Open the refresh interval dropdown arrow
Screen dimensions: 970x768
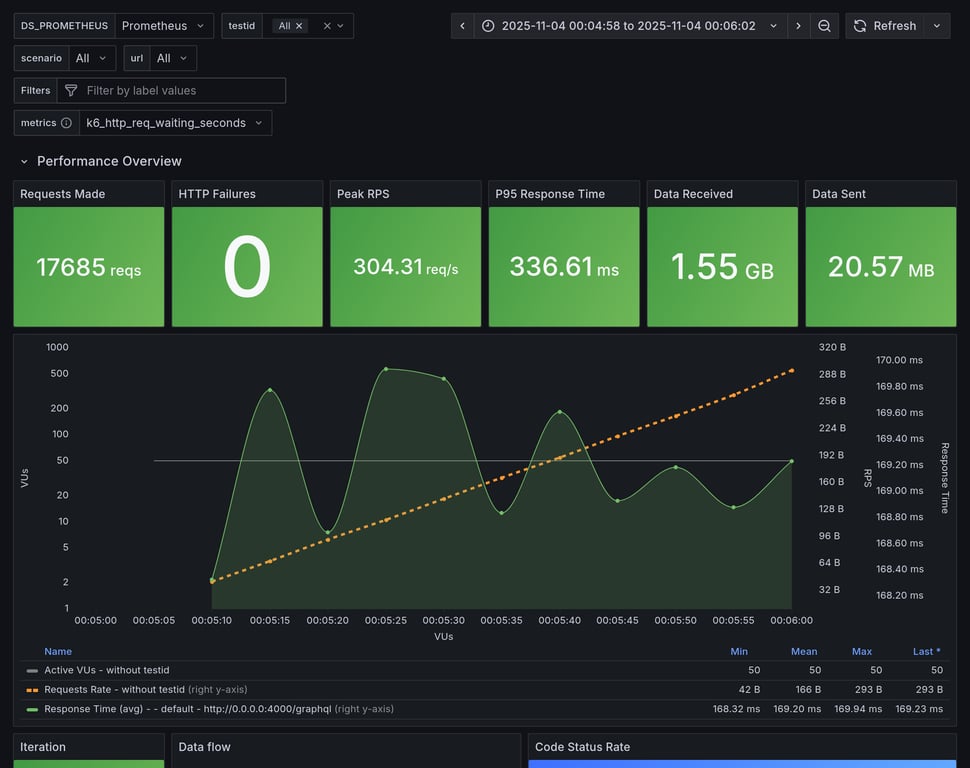point(937,26)
